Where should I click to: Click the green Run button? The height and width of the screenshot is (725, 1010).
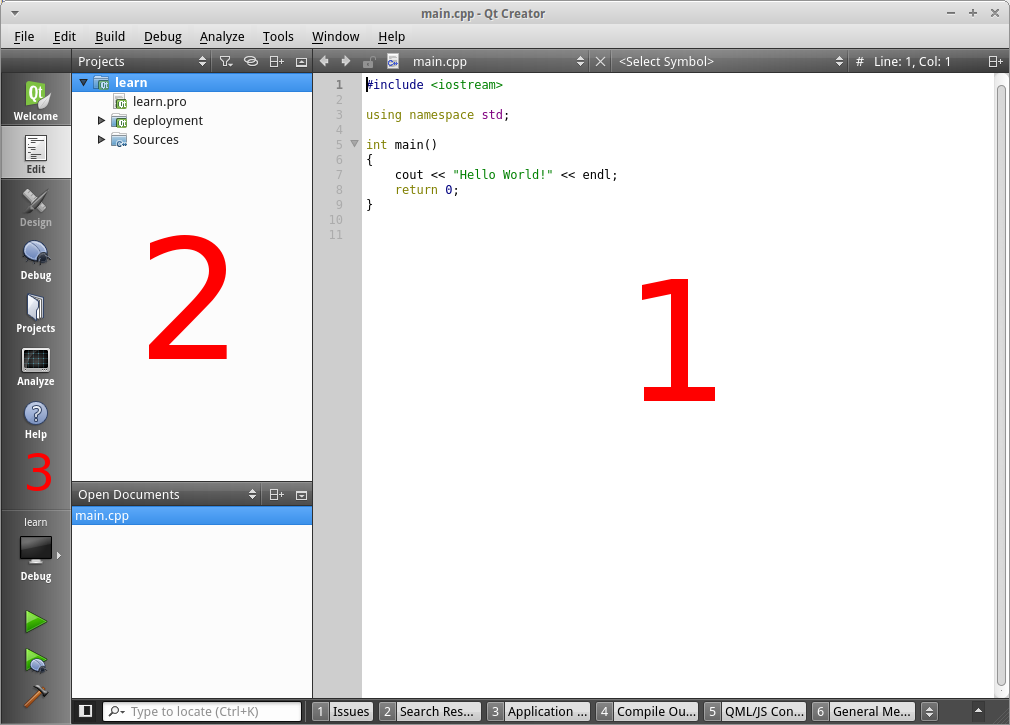(x=36, y=622)
